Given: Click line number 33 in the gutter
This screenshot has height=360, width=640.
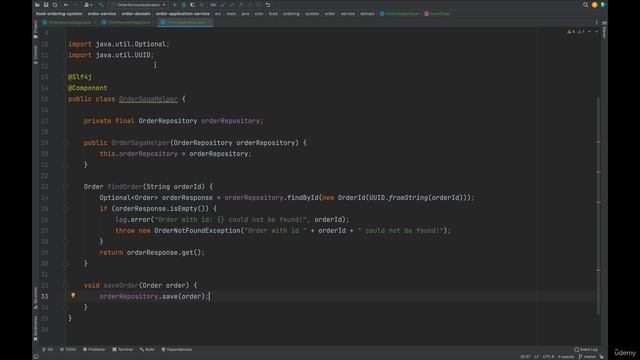Looking at the screenshot, I should coord(44,296).
